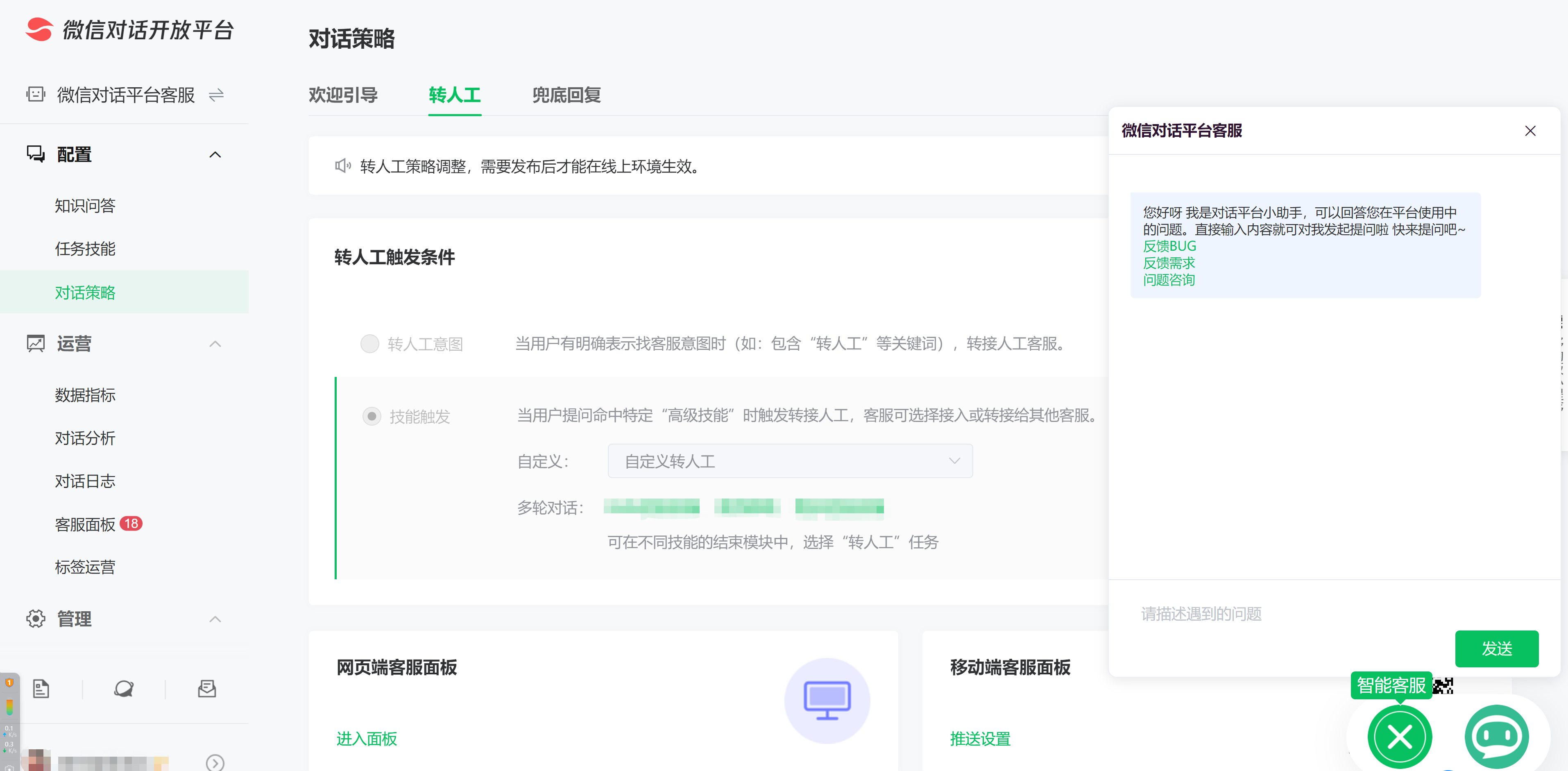Click the 微信对话平台客服 chat panel title
1568x771 pixels.
point(1181,131)
